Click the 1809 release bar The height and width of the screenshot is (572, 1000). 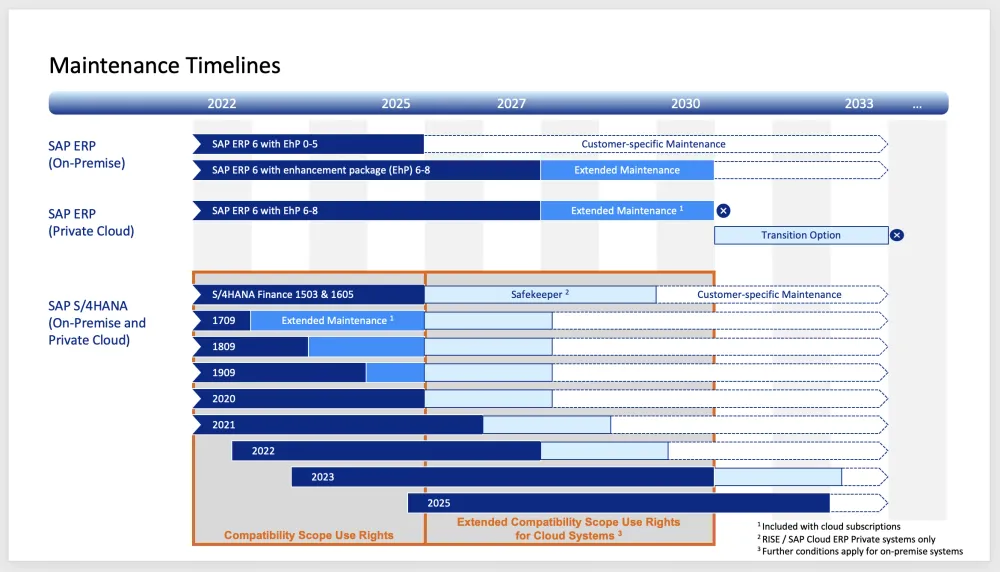click(x=250, y=347)
